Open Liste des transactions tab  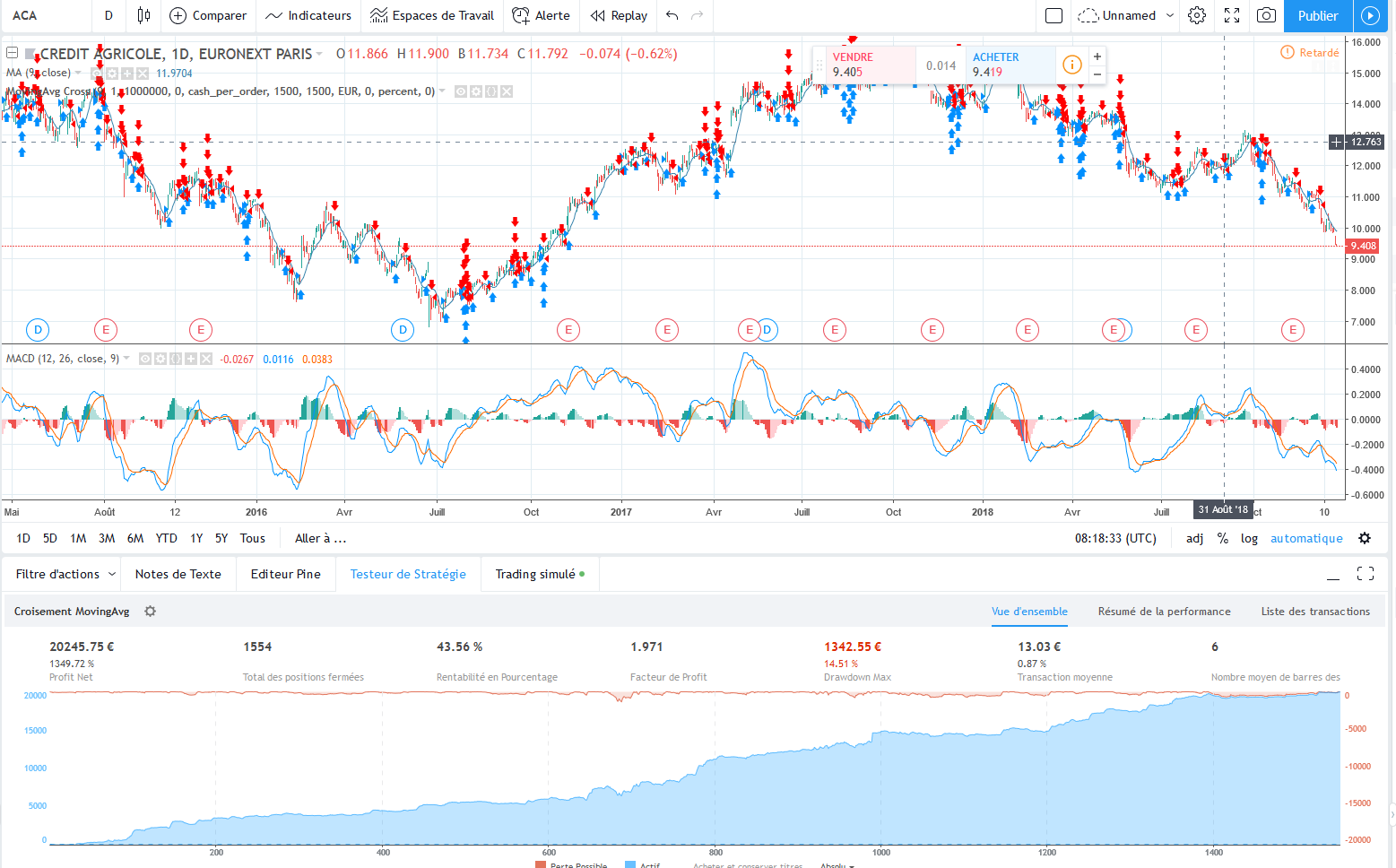1315,612
